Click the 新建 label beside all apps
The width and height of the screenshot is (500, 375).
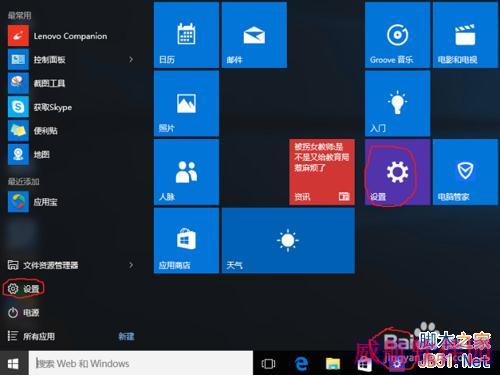point(126,336)
